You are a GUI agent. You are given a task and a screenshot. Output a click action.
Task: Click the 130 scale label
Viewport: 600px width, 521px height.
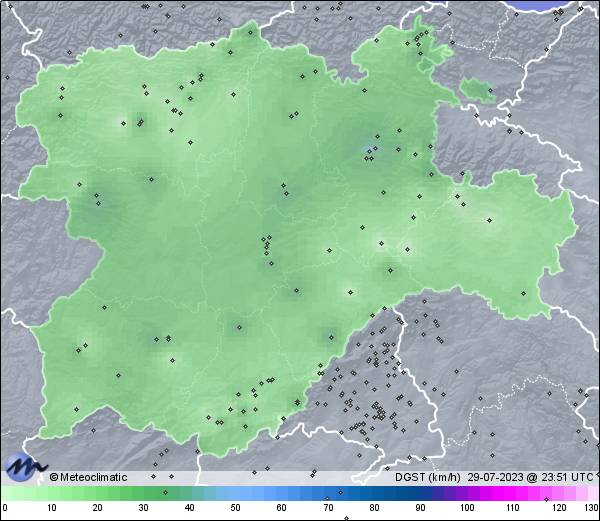(592, 508)
